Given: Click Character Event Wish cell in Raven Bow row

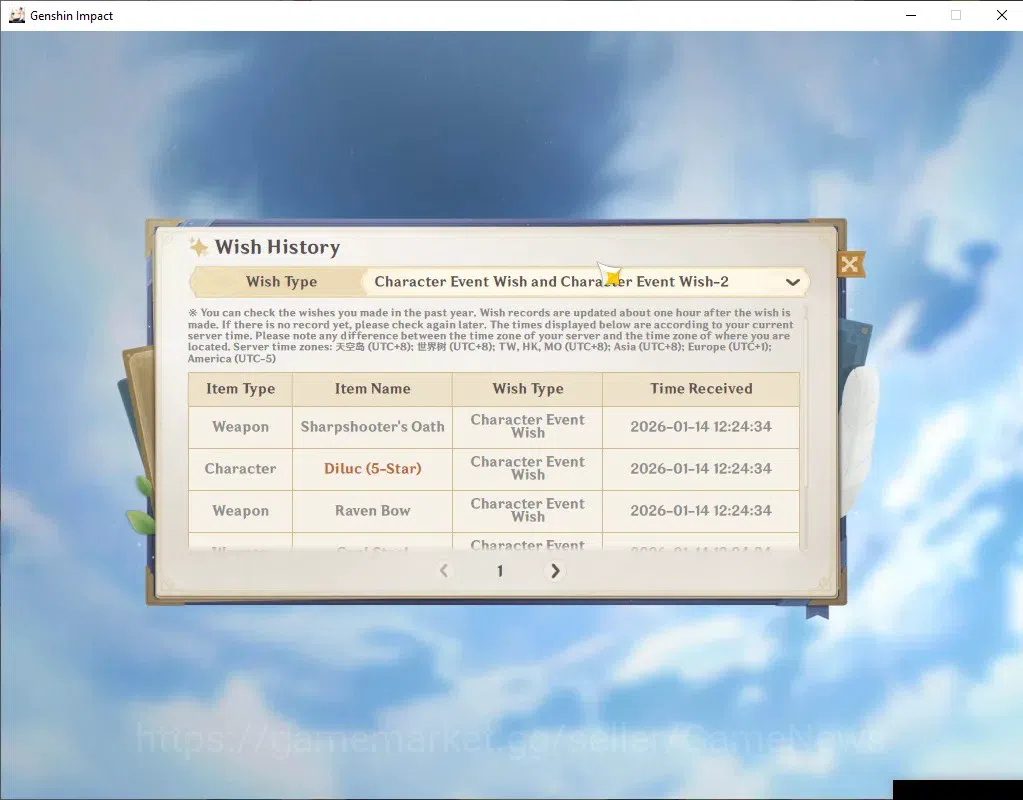Looking at the screenshot, I should (x=528, y=510).
